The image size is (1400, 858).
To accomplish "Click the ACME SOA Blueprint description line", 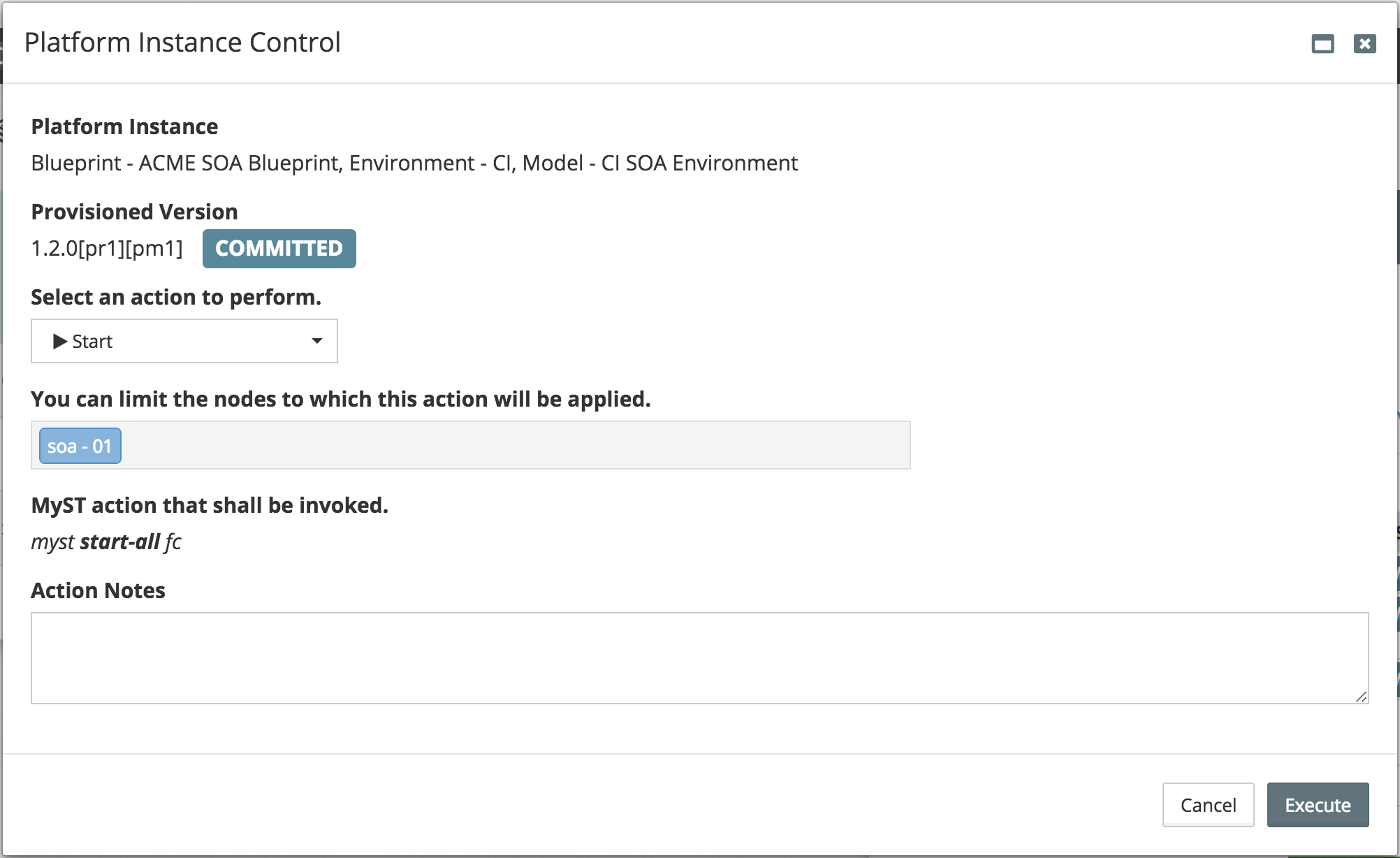I will [414, 163].
